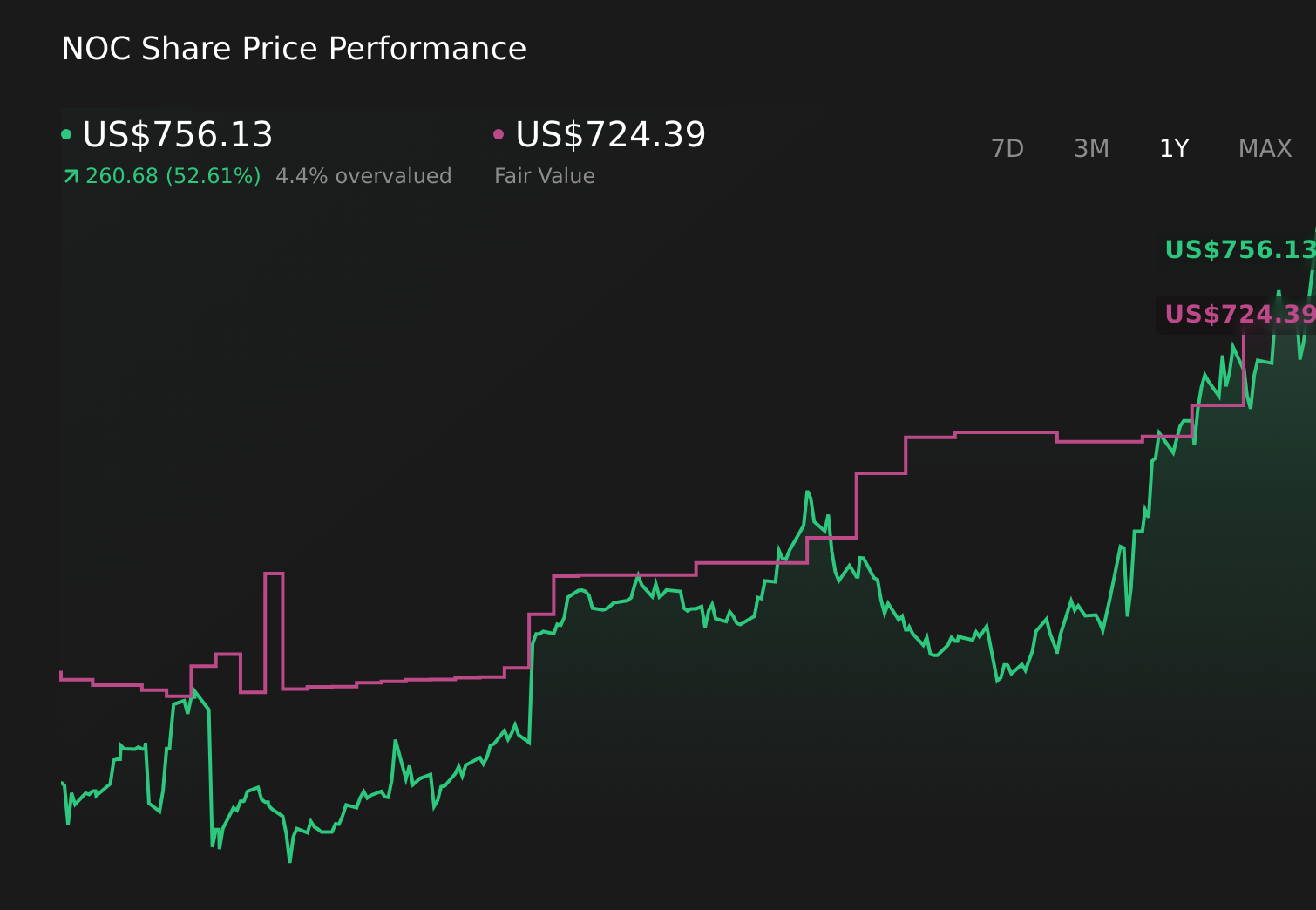Switch the chart range to 7D
Screen dimensions: 1316x910
pos(1008,148)
